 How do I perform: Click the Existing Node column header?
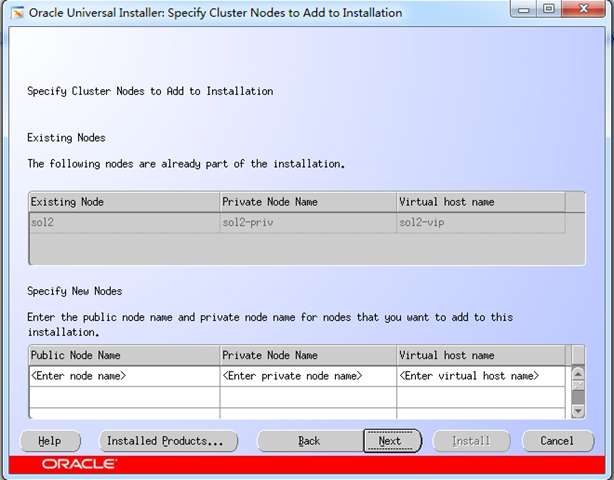point(125,202)
